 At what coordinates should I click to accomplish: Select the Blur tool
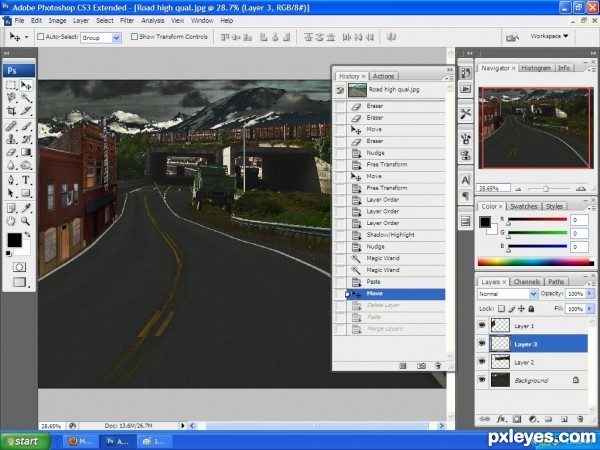click(11, 165)
